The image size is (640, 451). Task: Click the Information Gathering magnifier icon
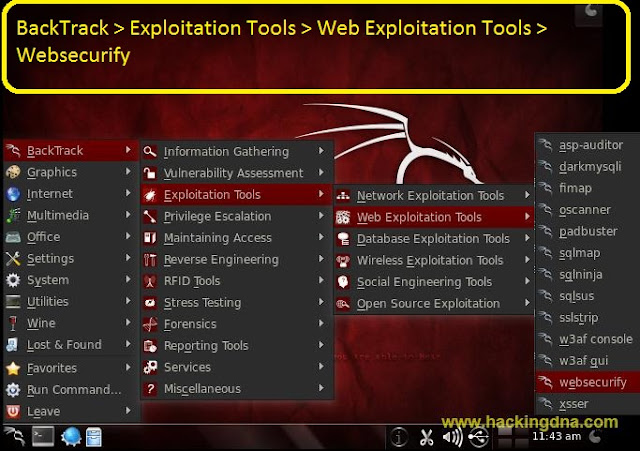[150, 151]
